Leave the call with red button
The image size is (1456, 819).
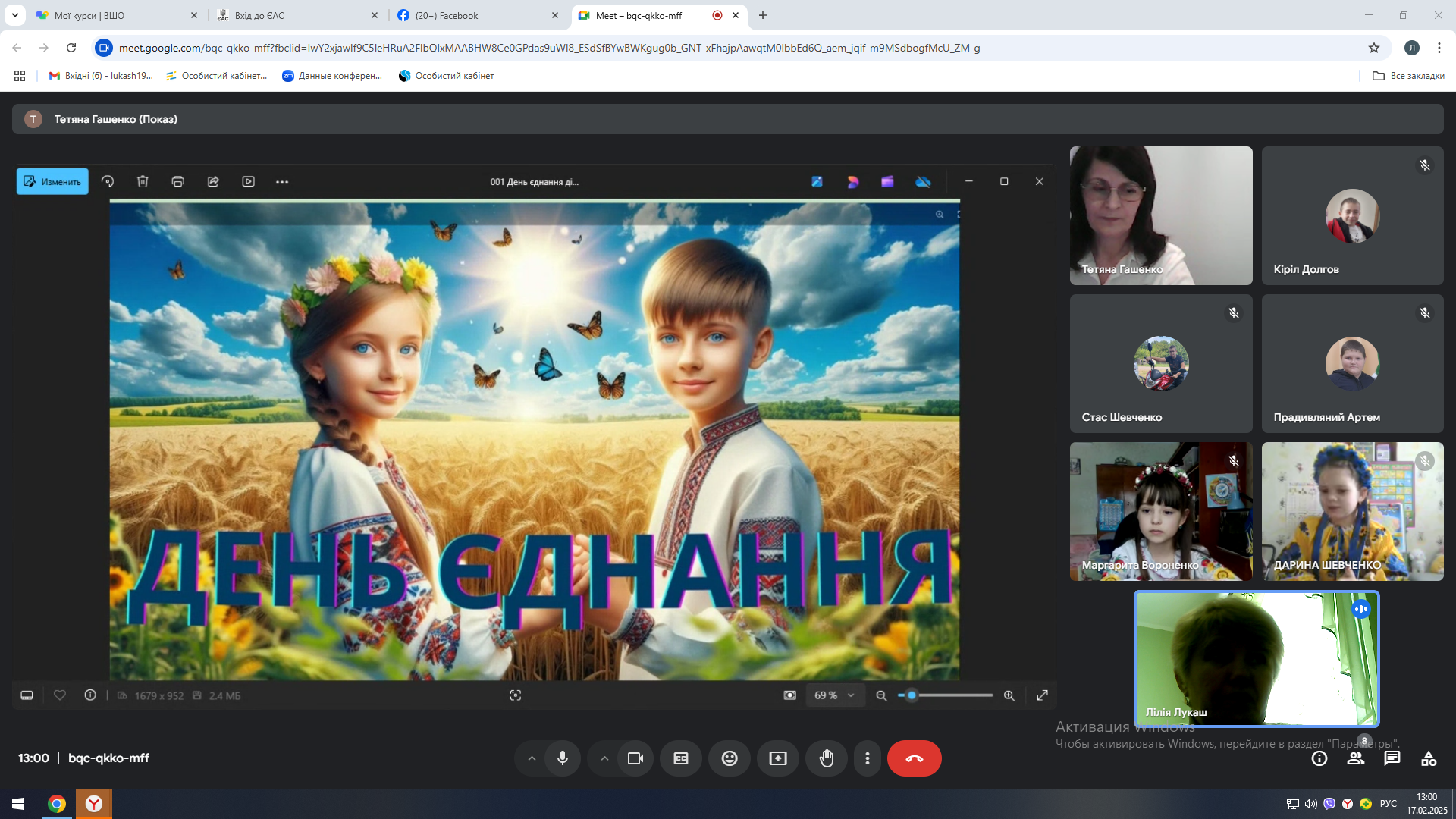pos(914,758)
